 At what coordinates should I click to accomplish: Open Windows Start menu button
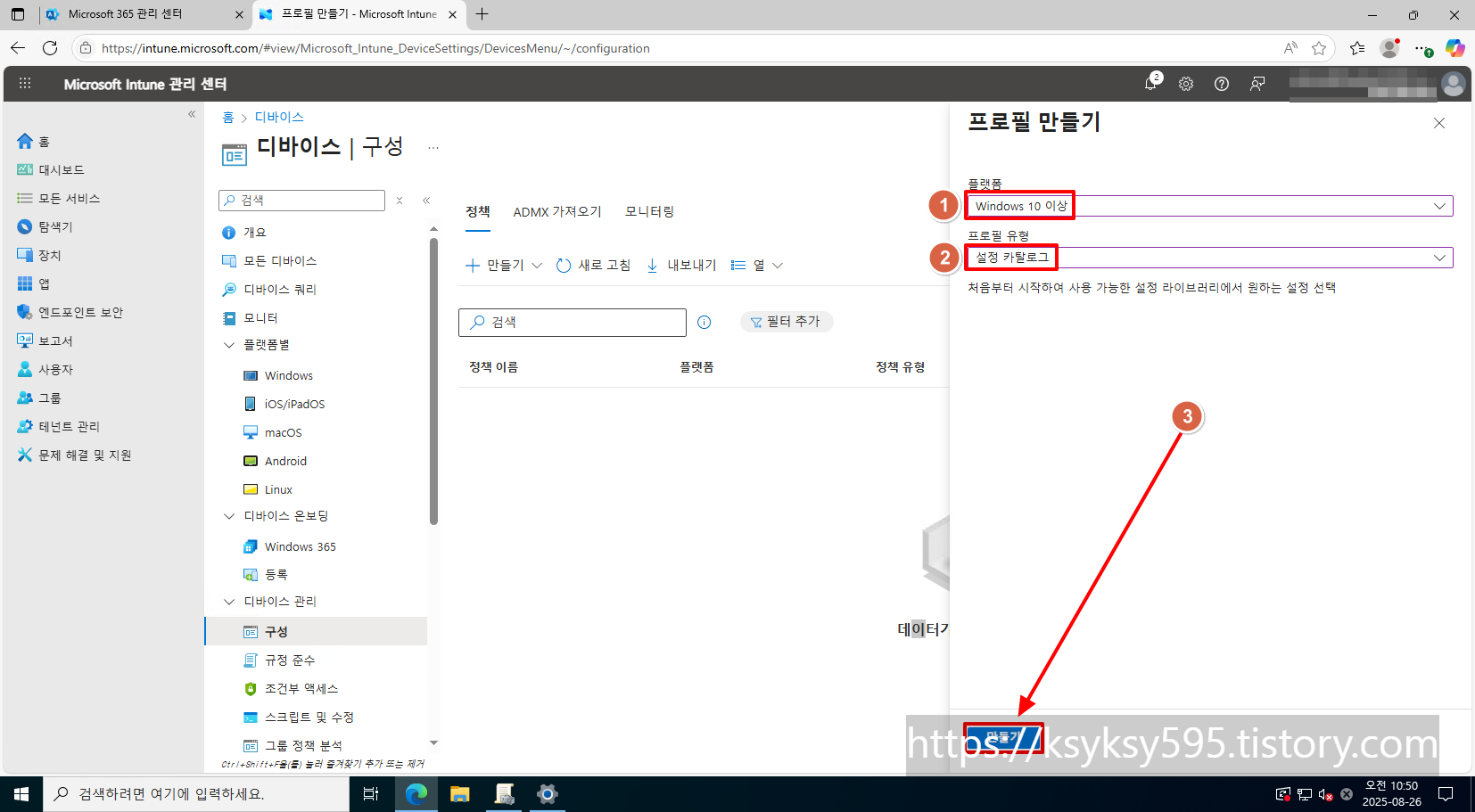point(21,793)
